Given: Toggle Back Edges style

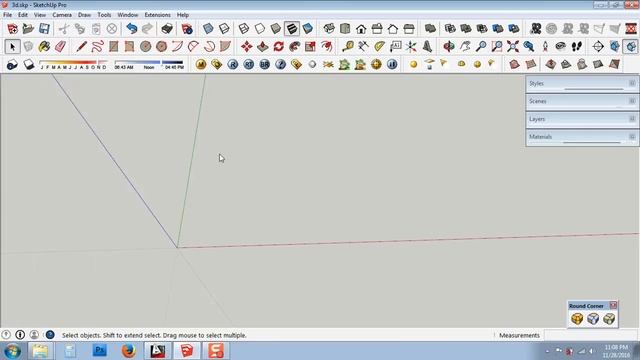Looking at the screenshot, I should click(x=224, y=29).
